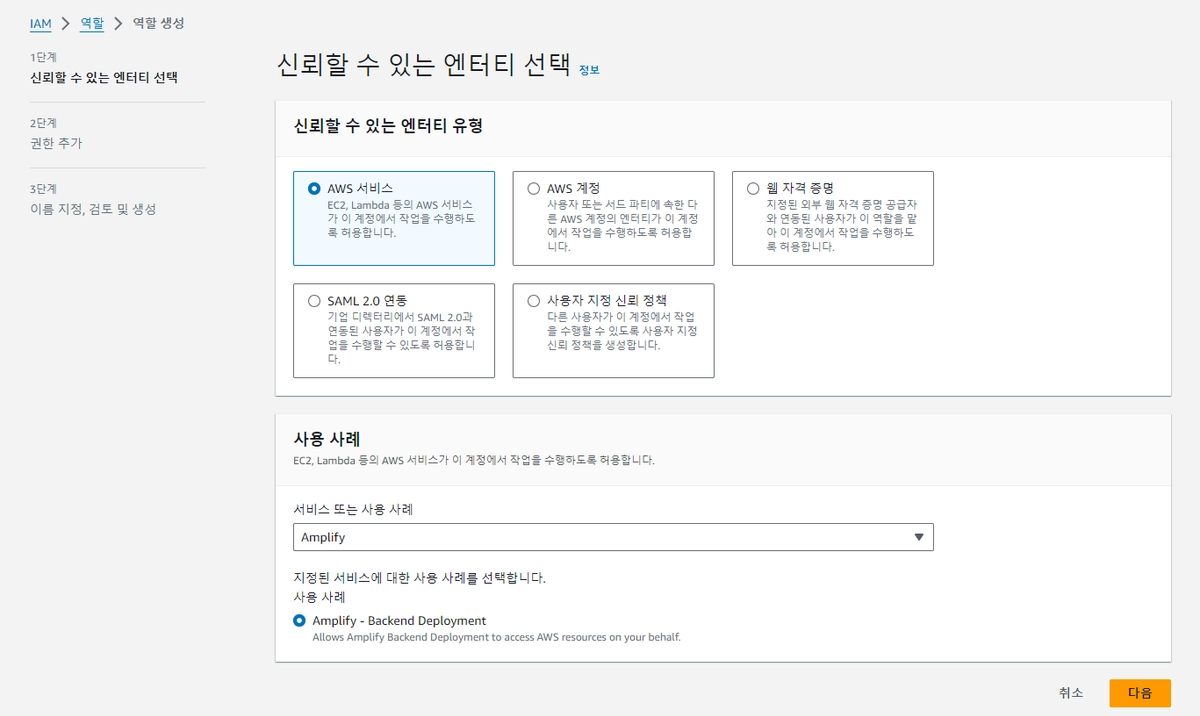Go to IAM breadcrumb link
Screen dimensions: 1200x716
pos(40,22)
